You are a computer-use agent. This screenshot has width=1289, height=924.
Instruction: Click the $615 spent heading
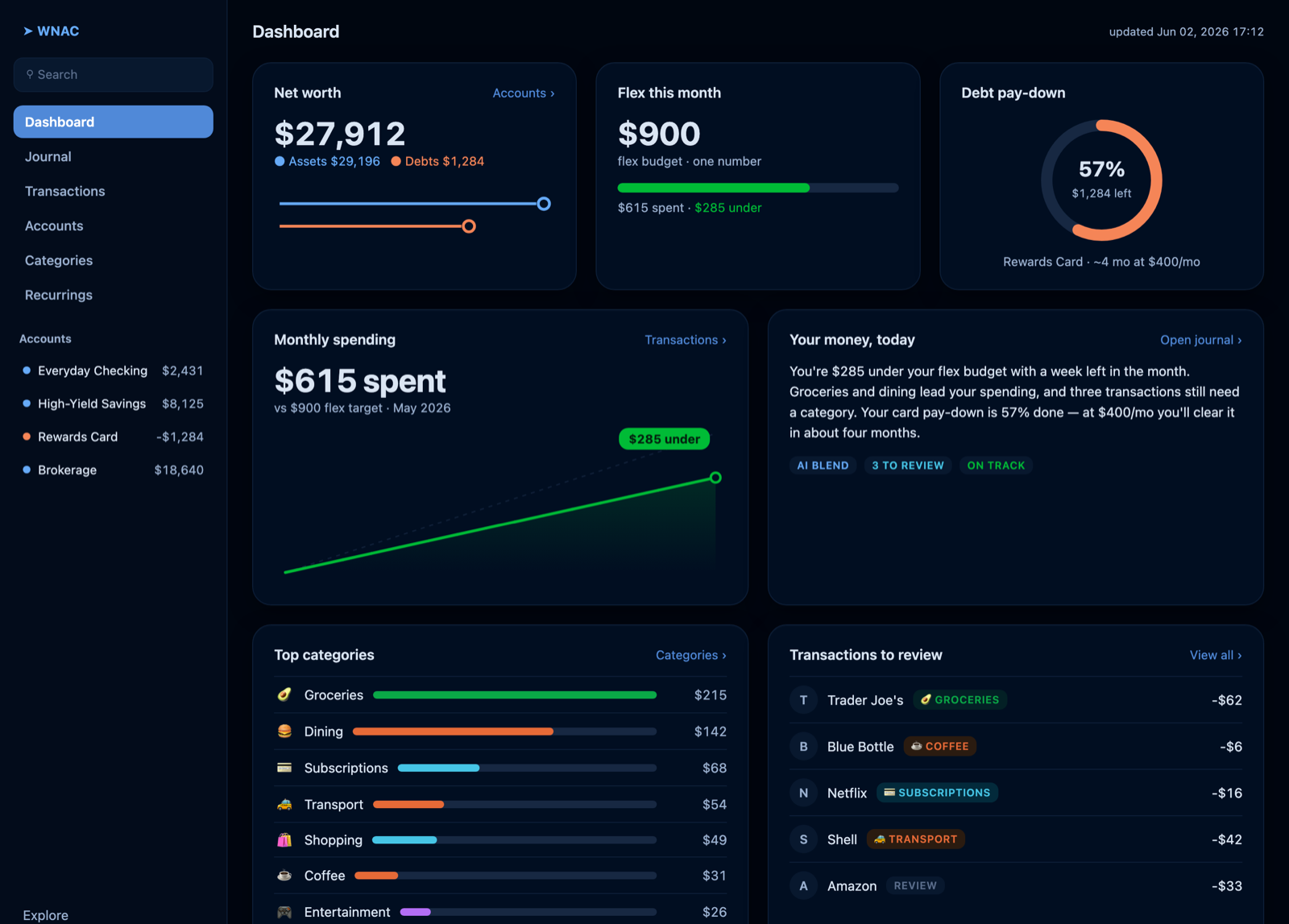click(359, 381)
